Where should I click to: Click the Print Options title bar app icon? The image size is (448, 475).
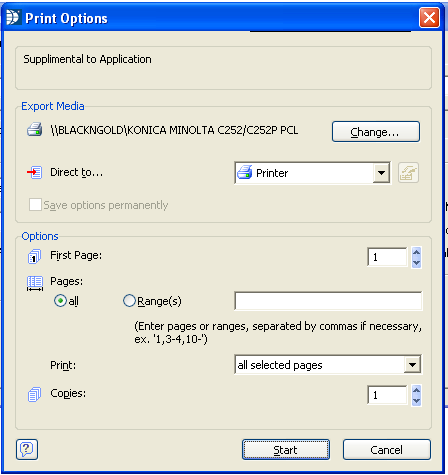click(x=13, y=17)
